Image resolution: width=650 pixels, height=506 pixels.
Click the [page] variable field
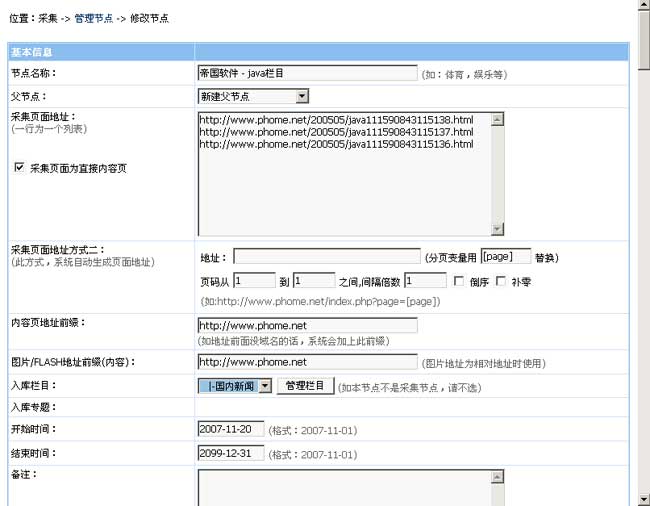coord(505,257)
